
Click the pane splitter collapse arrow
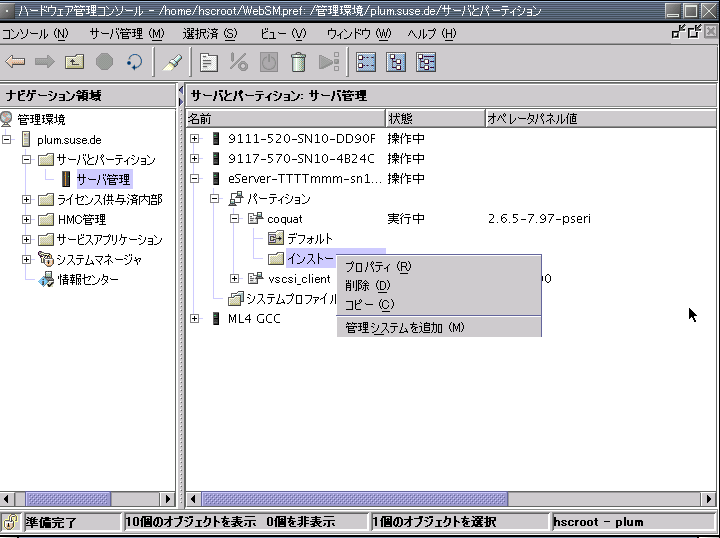click(181, 90)
